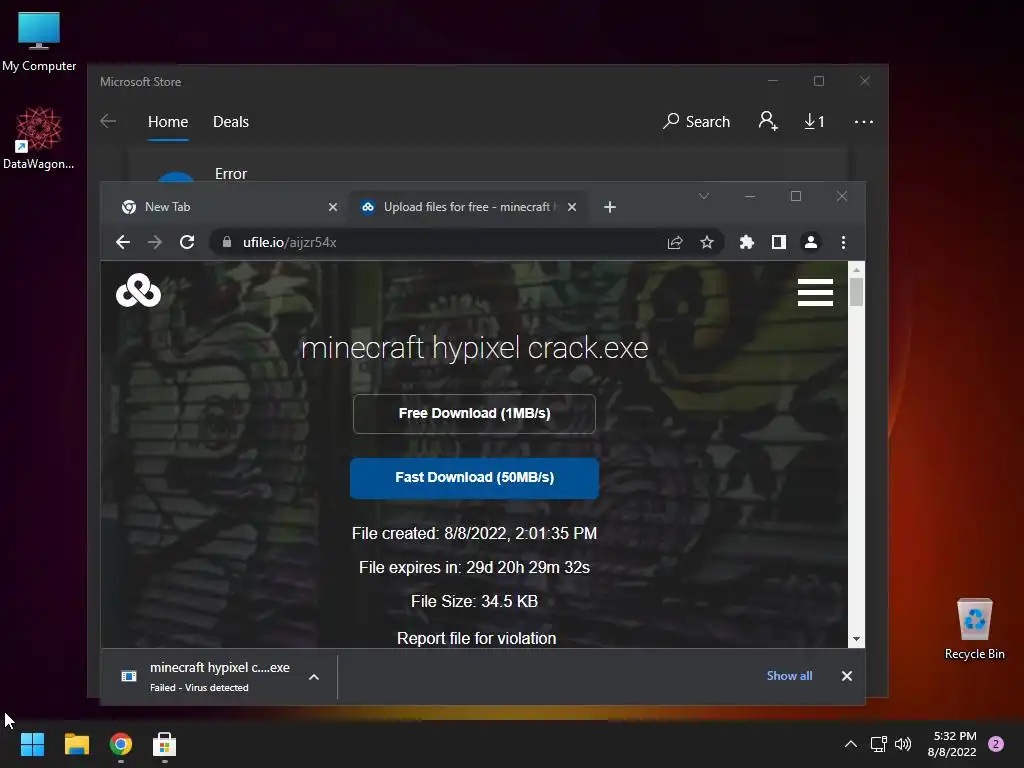Select DataWagon desktop shortcut
The height and width of the screenshot is (768, 1024).
[39, 138]
